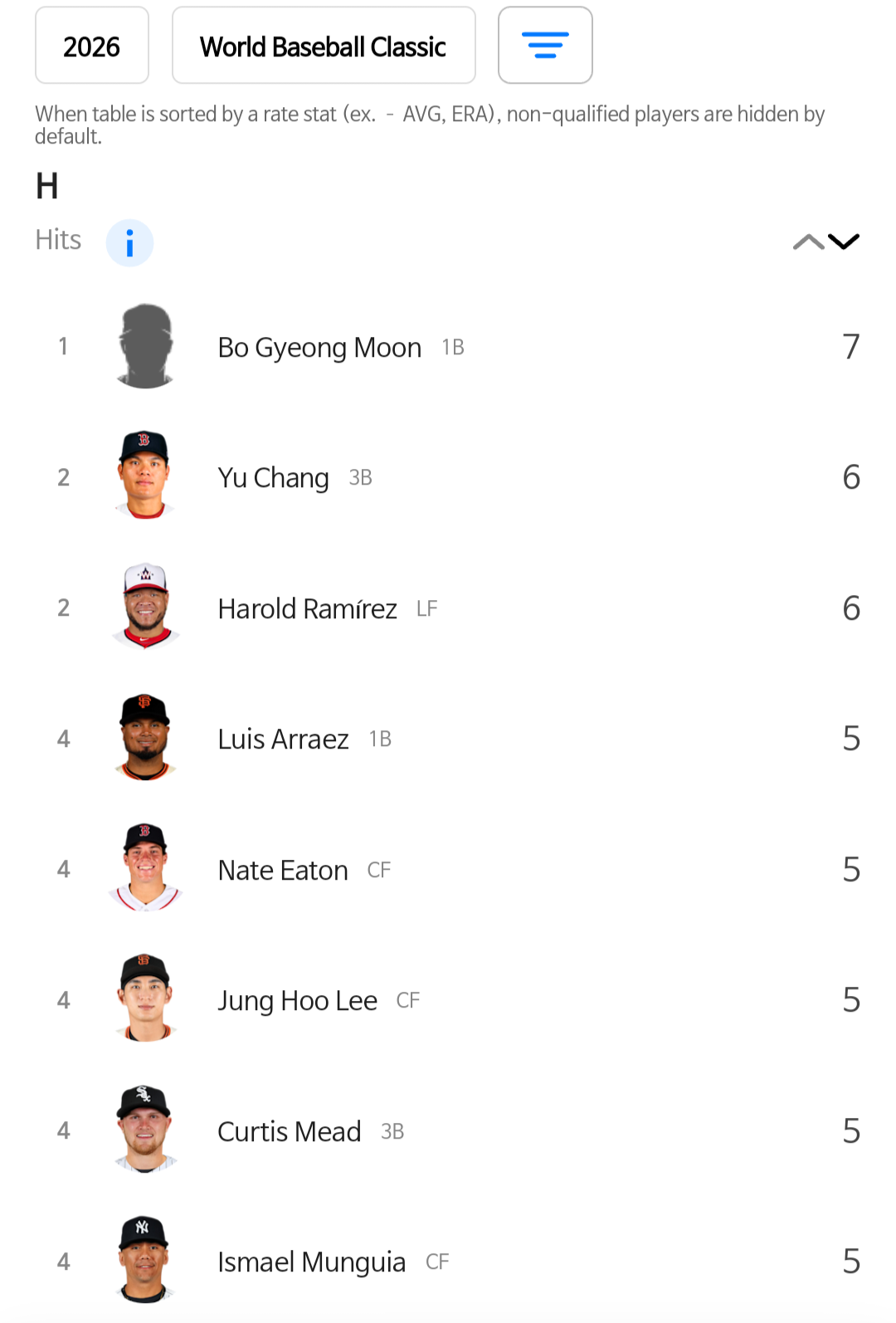
Task: Click the Hits info icon
Action: tap(129, 243)
